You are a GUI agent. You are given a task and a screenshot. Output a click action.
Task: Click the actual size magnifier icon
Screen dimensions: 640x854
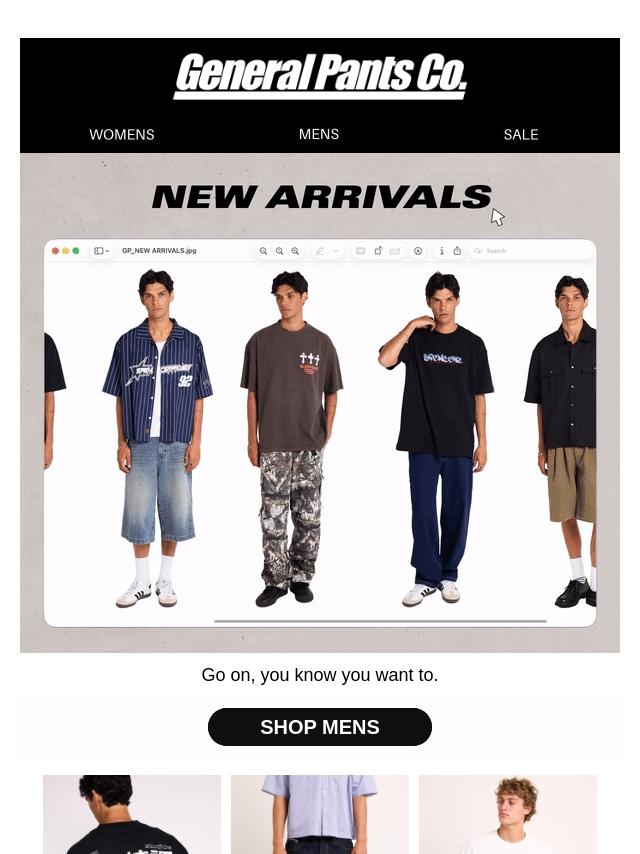[279, 251]
